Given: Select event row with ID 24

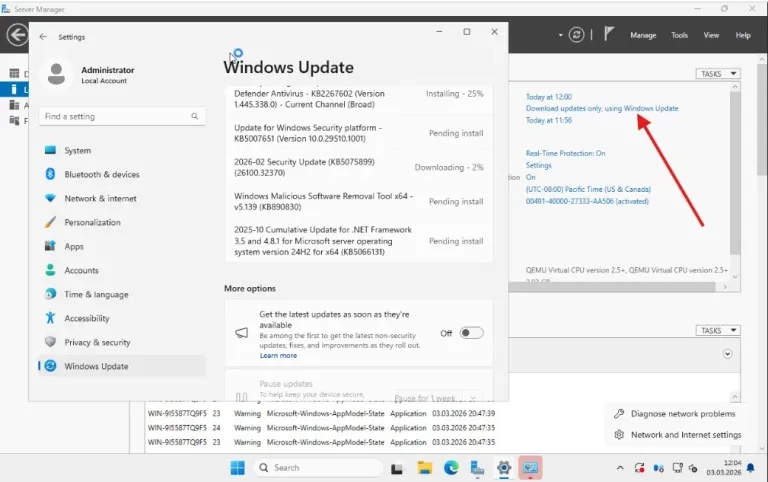Looking at the screenshot, I should point(321,428).
